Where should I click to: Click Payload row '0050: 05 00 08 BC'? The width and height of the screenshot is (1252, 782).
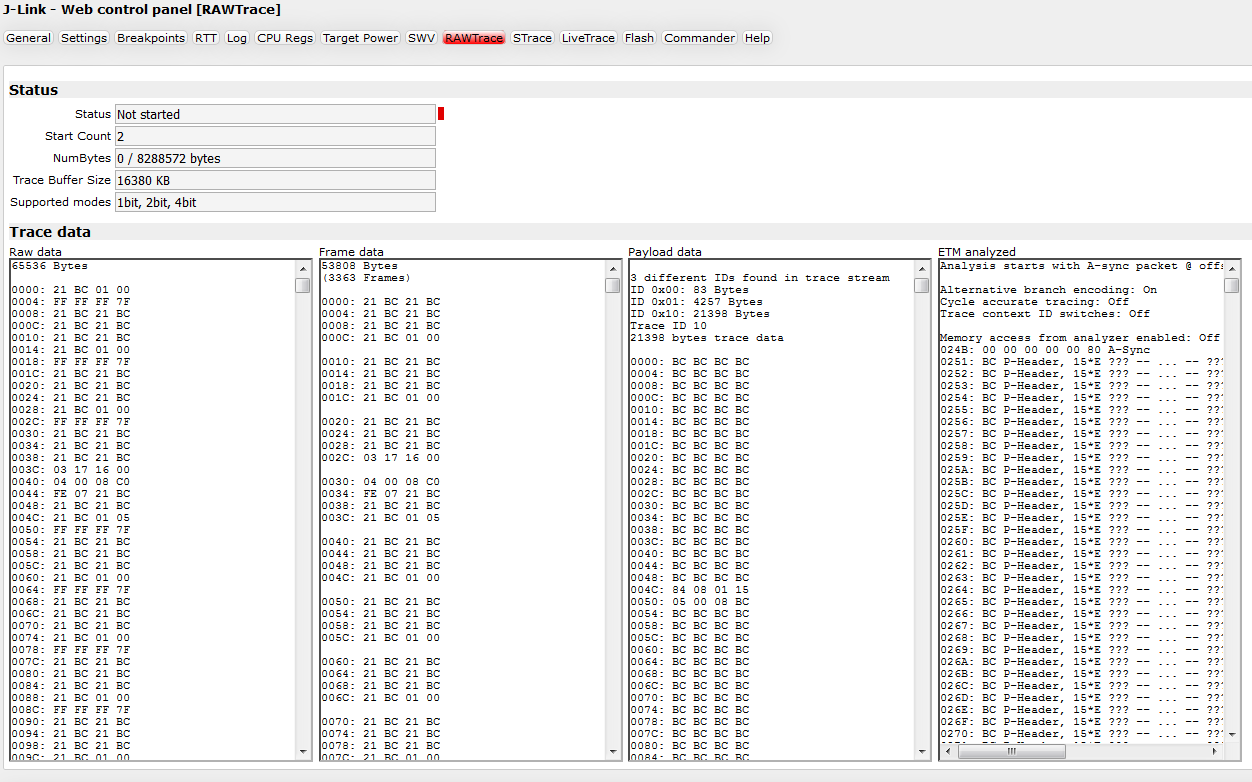click(690, 602)
